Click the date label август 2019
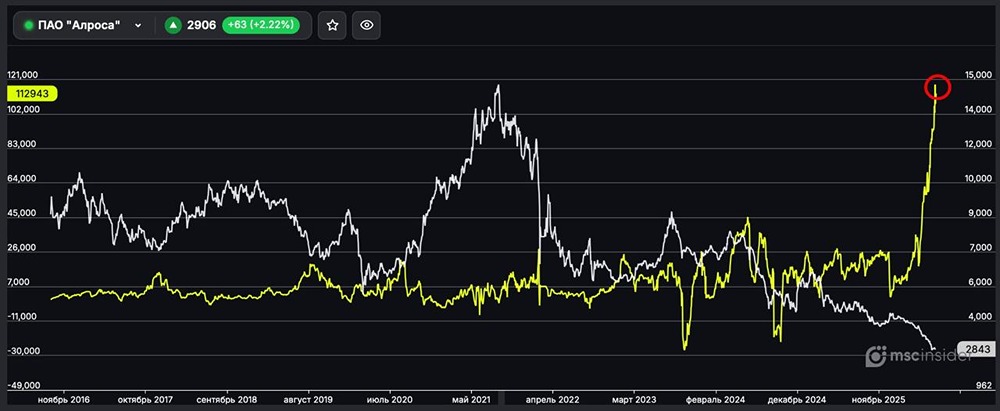 pyautogui.click(x=309, y=400)
